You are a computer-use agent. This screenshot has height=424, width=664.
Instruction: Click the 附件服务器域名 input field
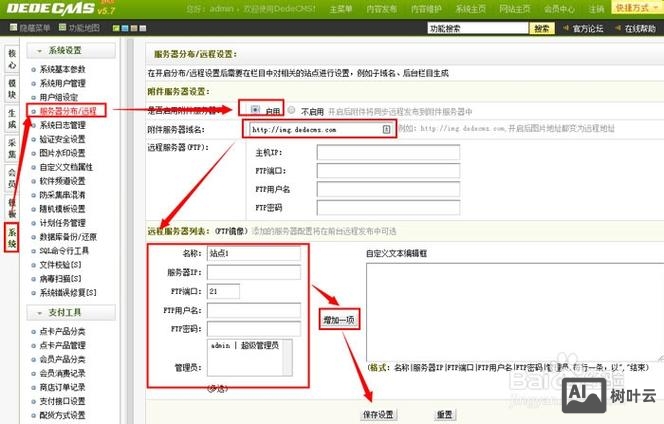click(x=320, y=129)
